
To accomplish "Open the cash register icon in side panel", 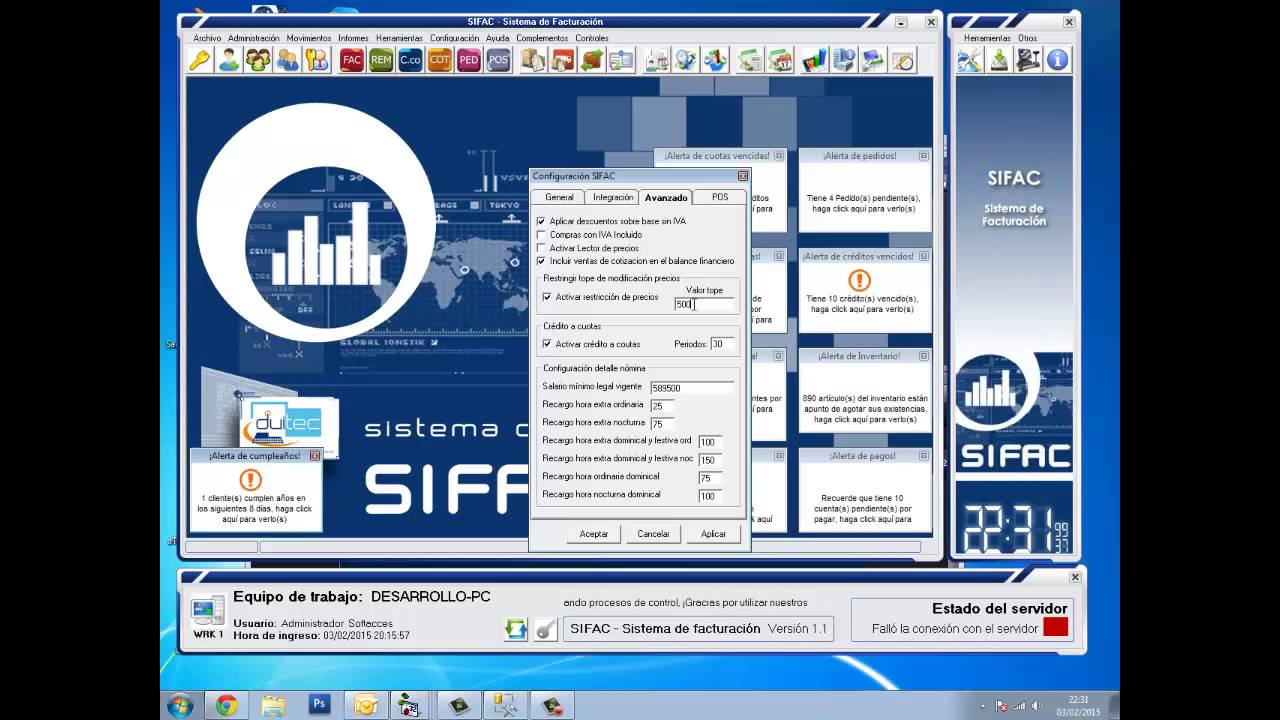I will pyautogui.click(x=1028, y=60).
